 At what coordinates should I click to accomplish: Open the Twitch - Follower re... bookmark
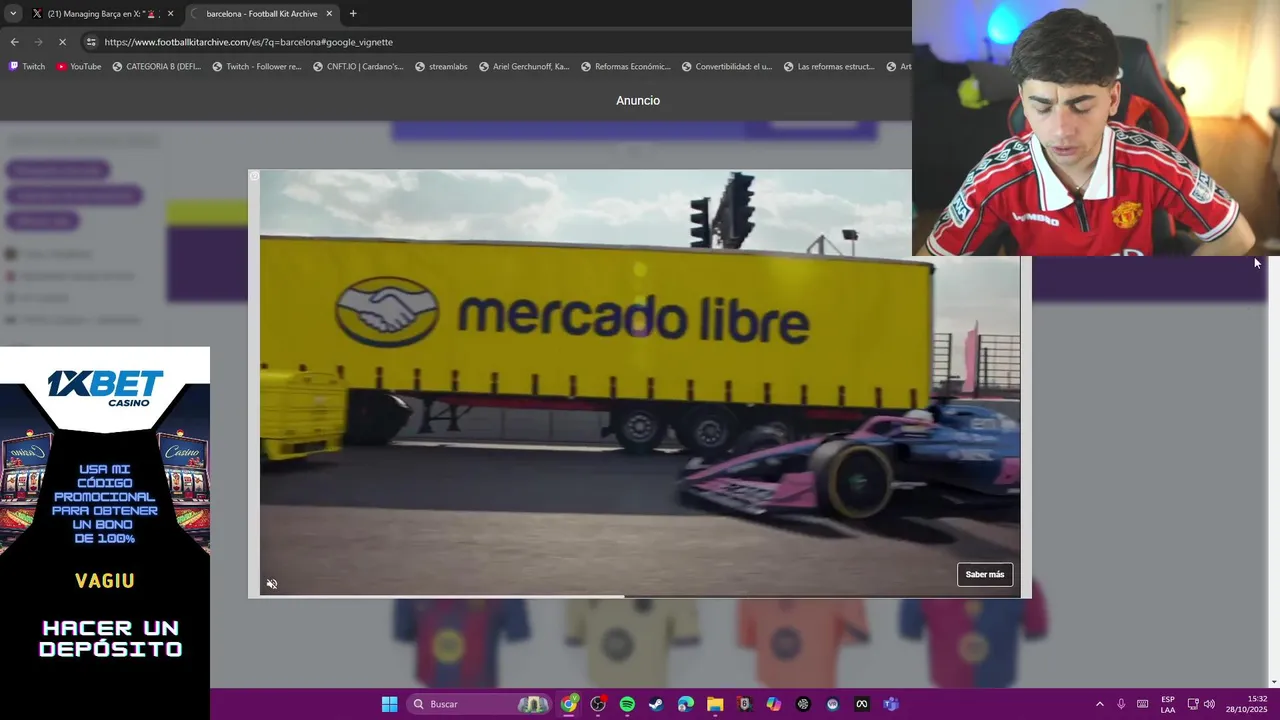[257, 67]
